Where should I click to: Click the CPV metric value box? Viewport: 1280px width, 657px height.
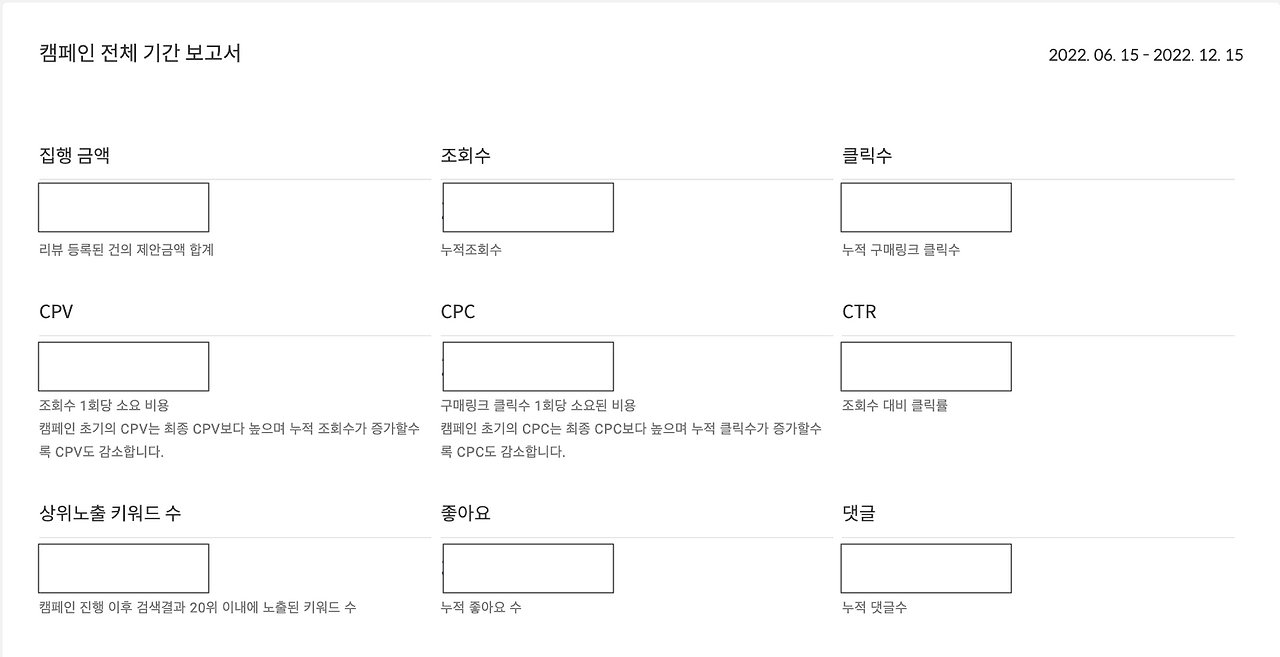click(x=123, y=365)
